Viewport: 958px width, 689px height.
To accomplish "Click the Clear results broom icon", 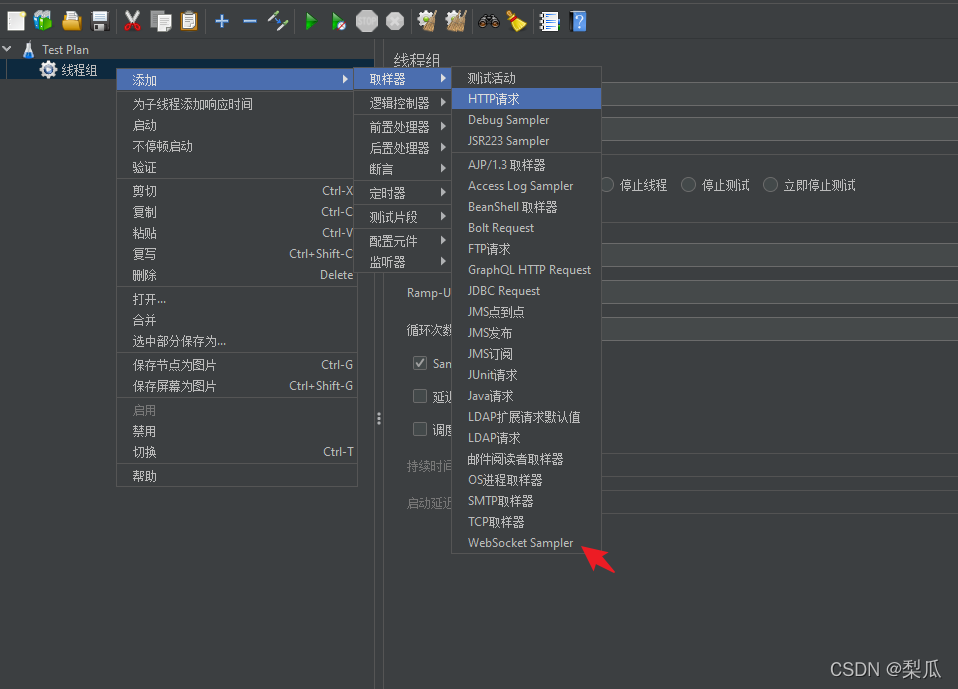I will [427, 21].
